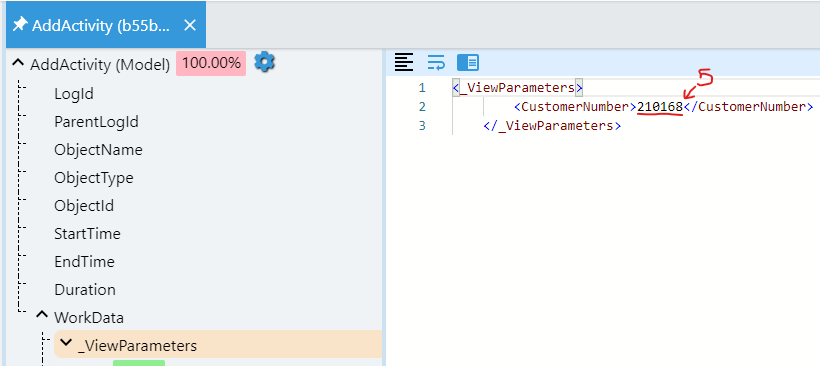Collapse the AddActivity (Model) node
Screen dimensions: 820x366
coord(18,63)
